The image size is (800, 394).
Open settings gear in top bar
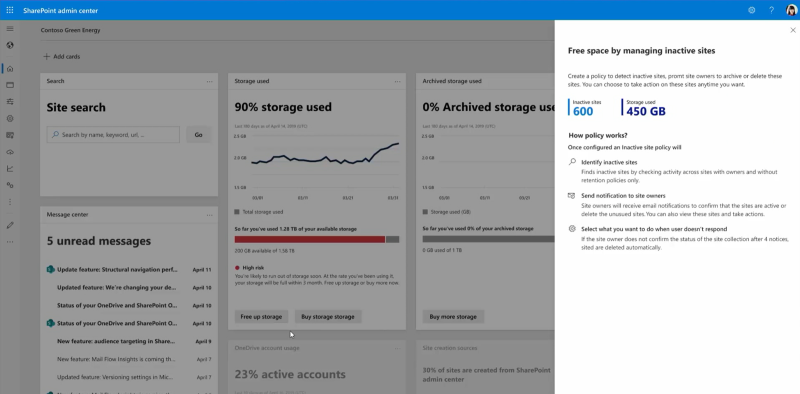coord(752,10)
